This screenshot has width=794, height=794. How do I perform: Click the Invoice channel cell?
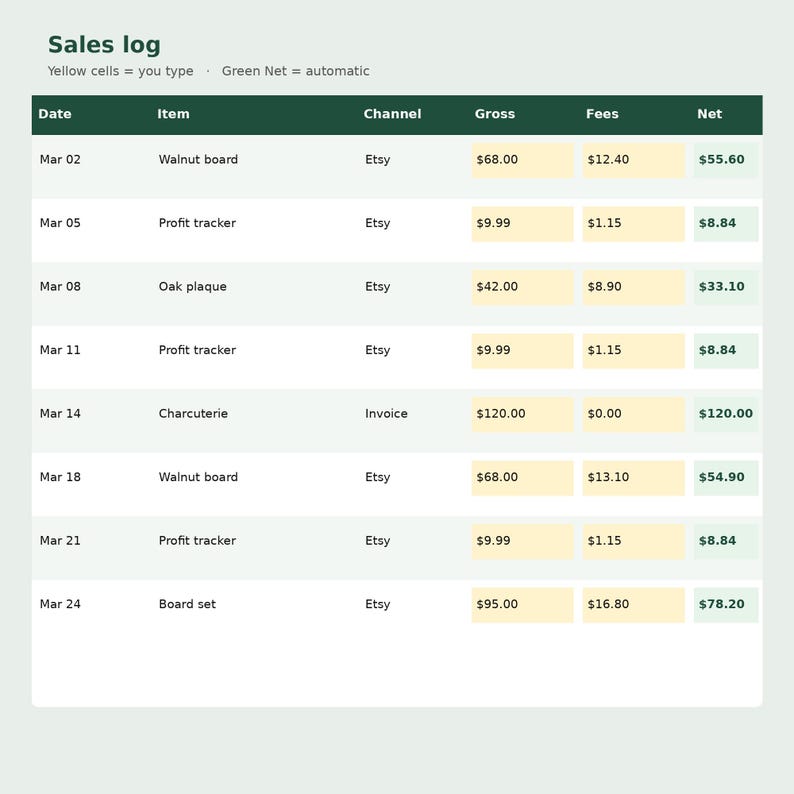click(x=386, y=414)
